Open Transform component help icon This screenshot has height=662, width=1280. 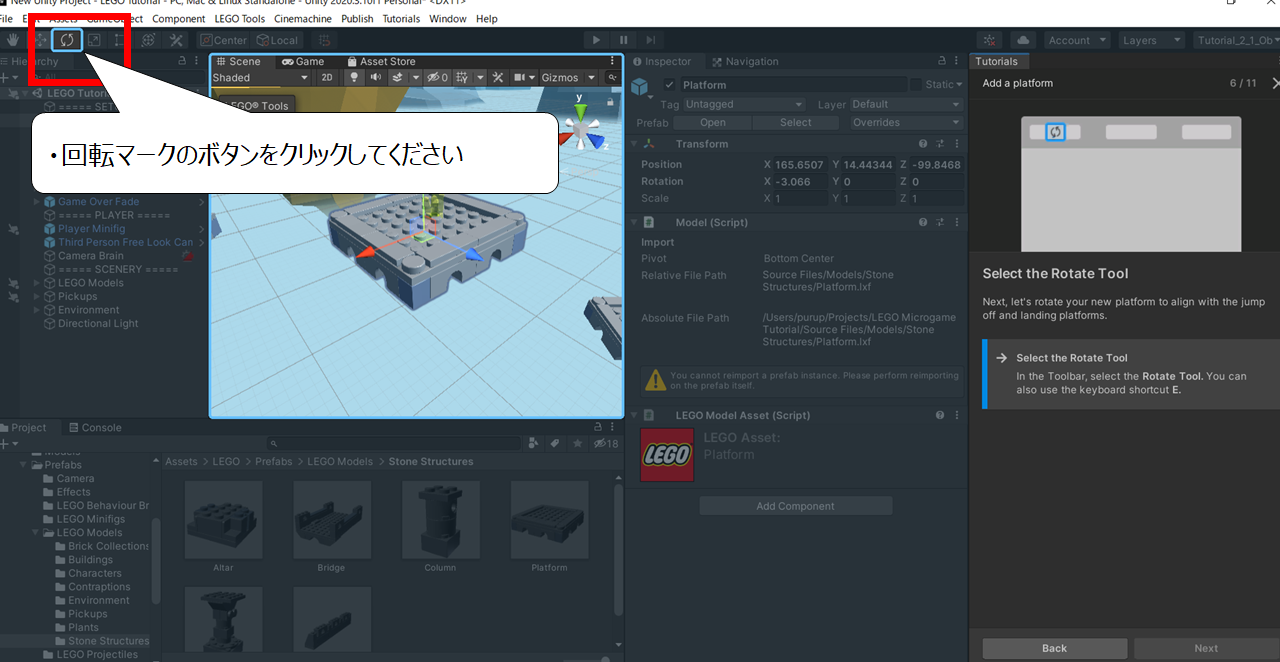click(x=923, y=144)
